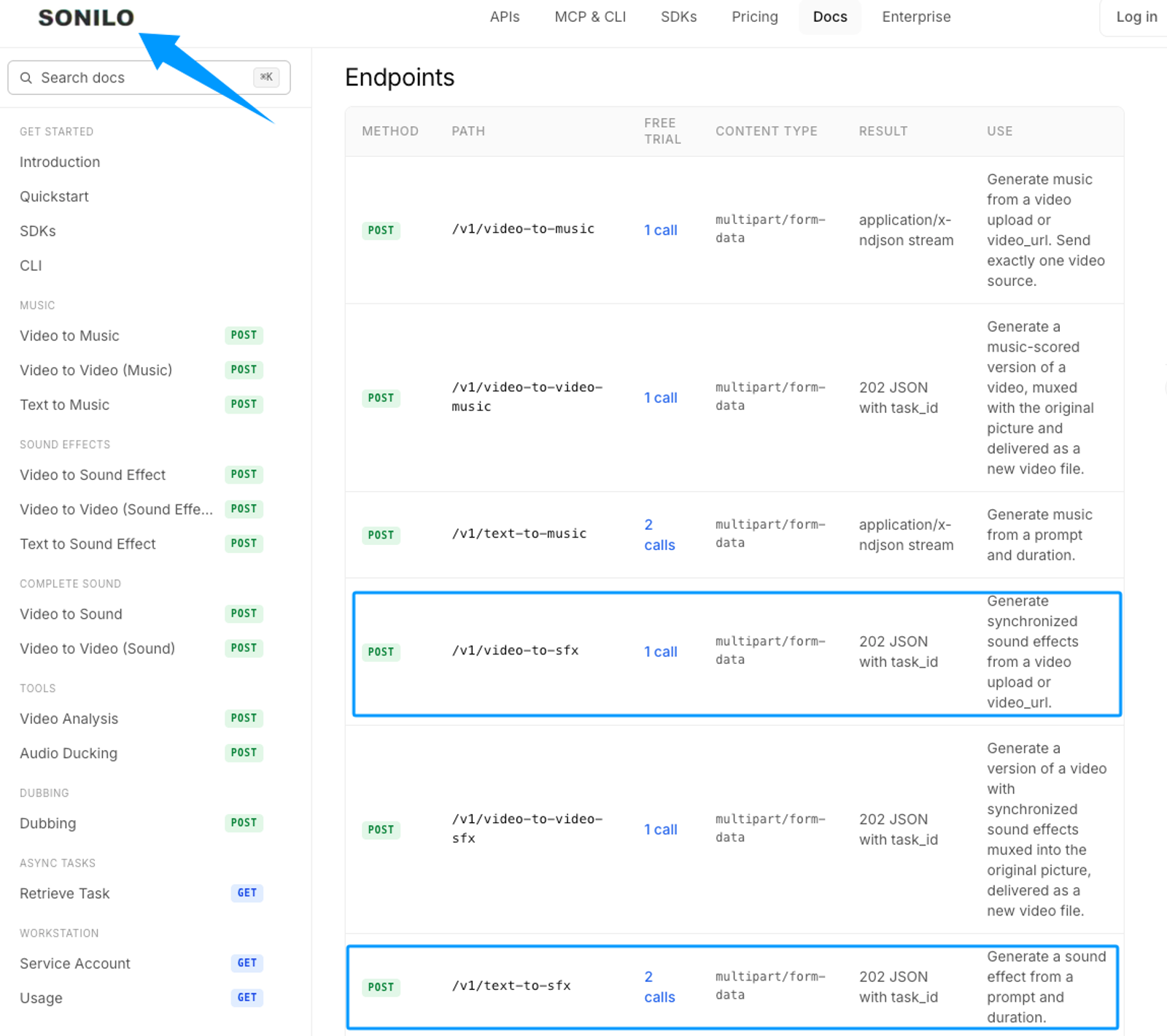Click the RESULT column header
Screen dimensions: 1167x1036
883,131
